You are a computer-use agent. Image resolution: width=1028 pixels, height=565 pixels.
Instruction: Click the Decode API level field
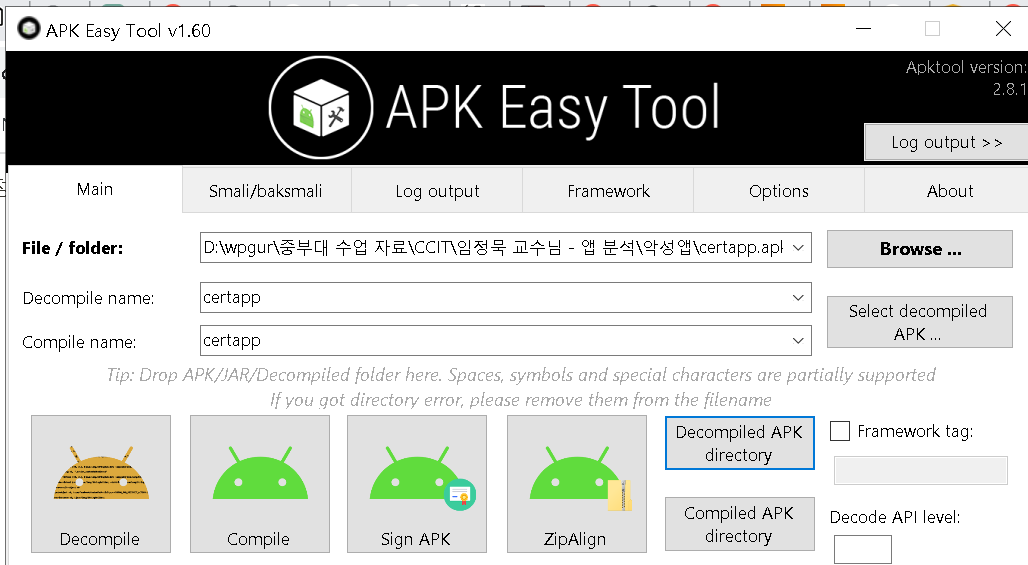pos(863,549)
